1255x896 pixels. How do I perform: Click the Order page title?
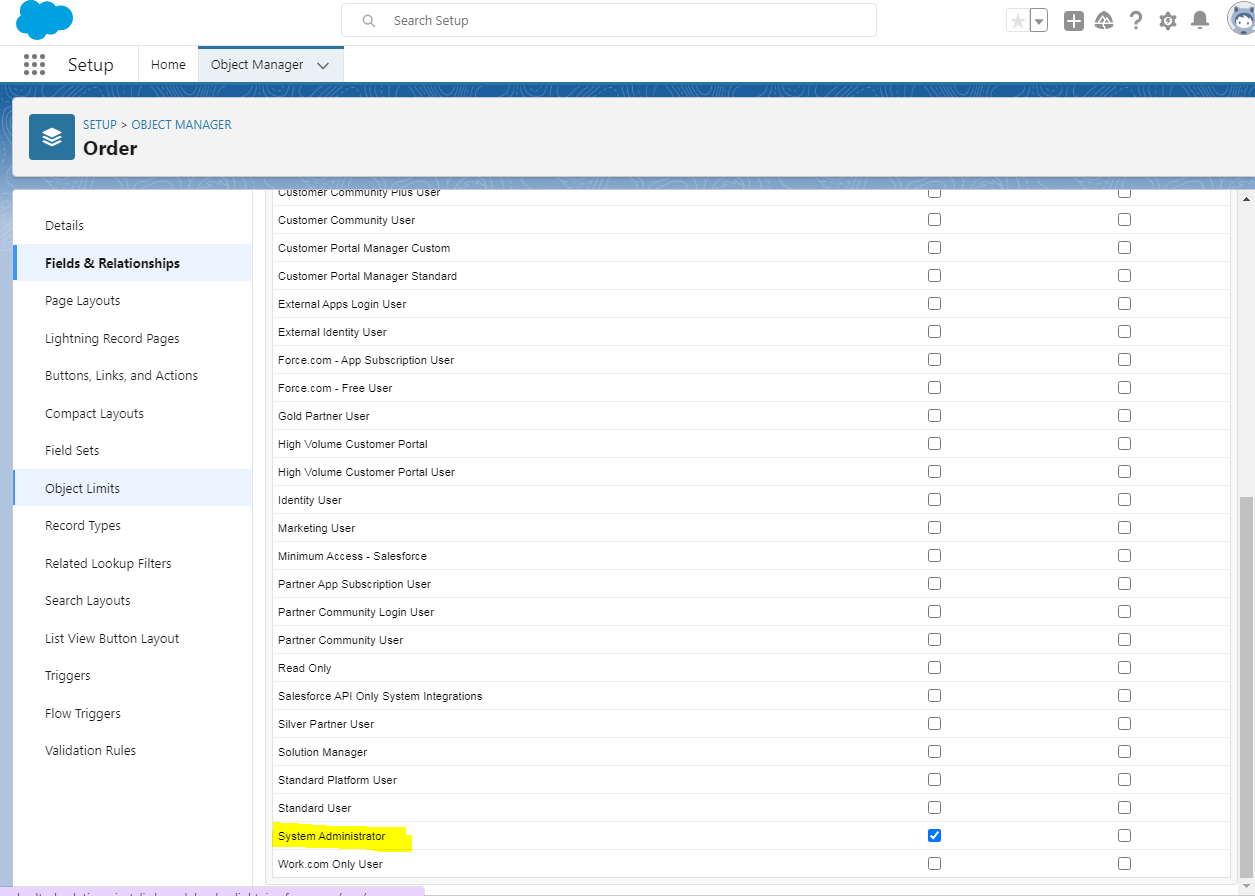(x=110, y=148)
